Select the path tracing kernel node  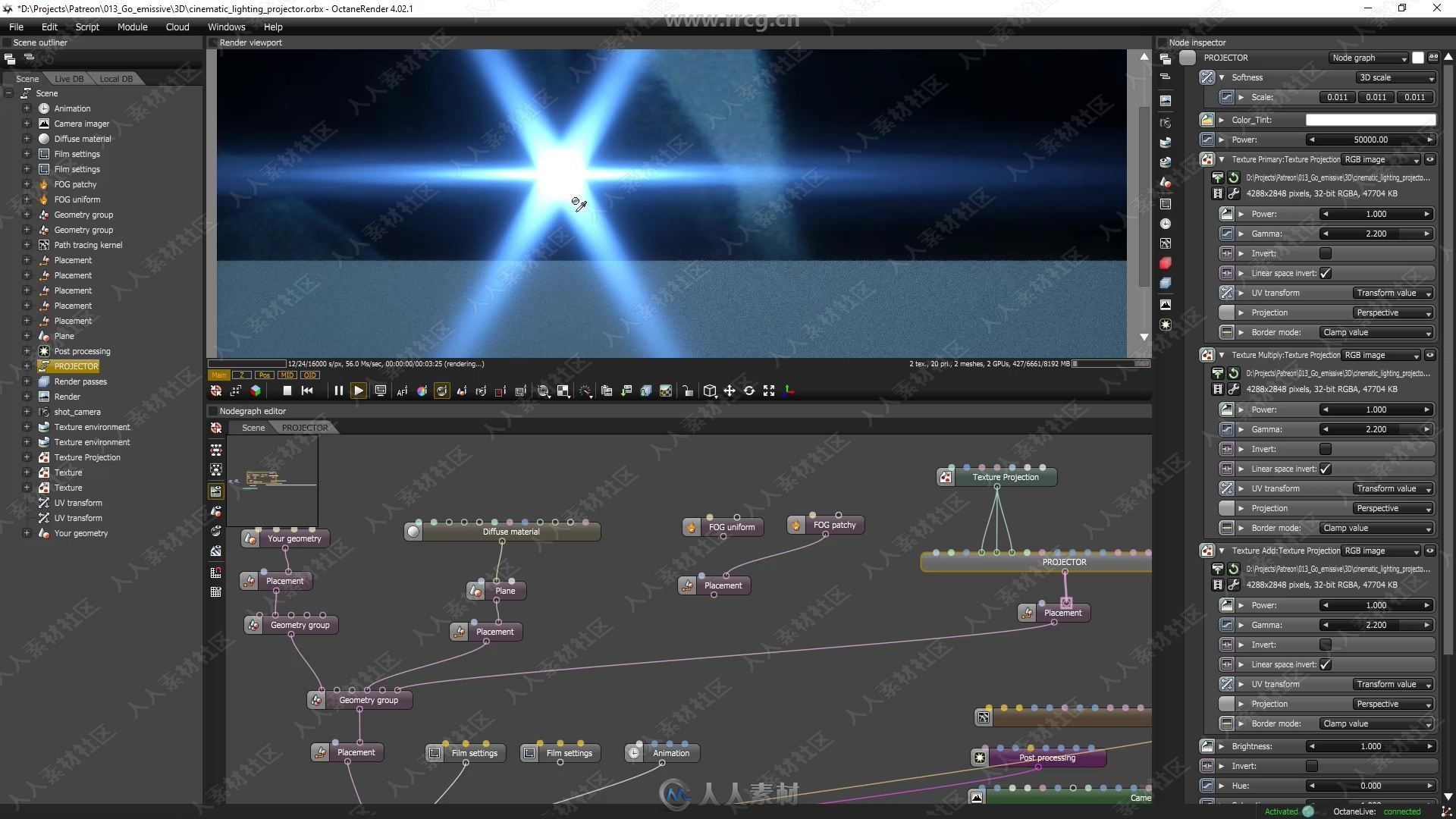[88, 244]
